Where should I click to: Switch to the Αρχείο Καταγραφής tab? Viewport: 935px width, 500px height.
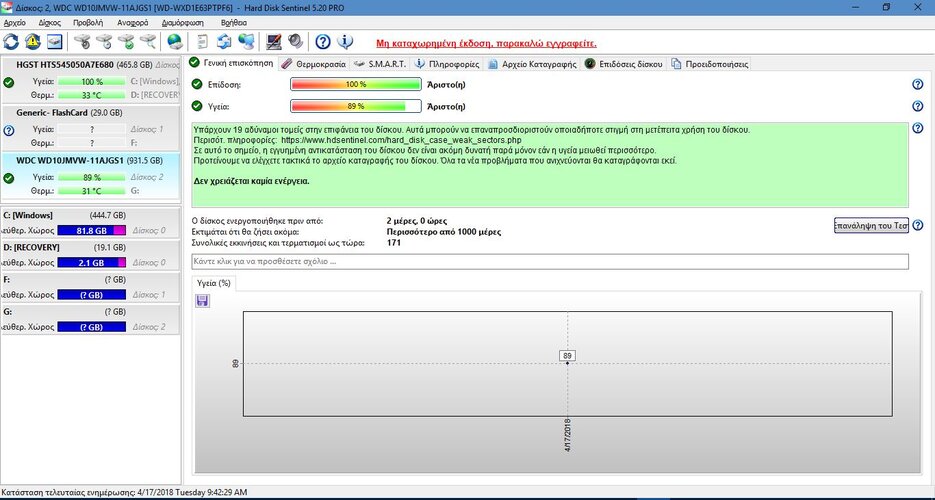point(532,64)
